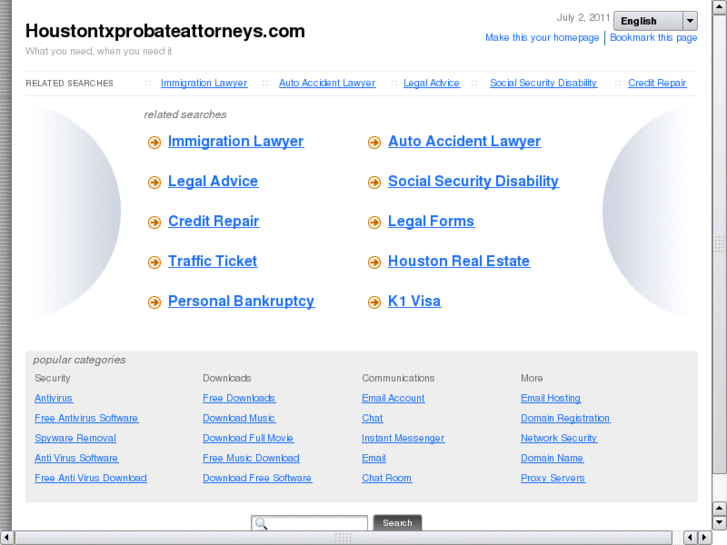Select Social Security Disability in the top related searches bar

[543, 83]
